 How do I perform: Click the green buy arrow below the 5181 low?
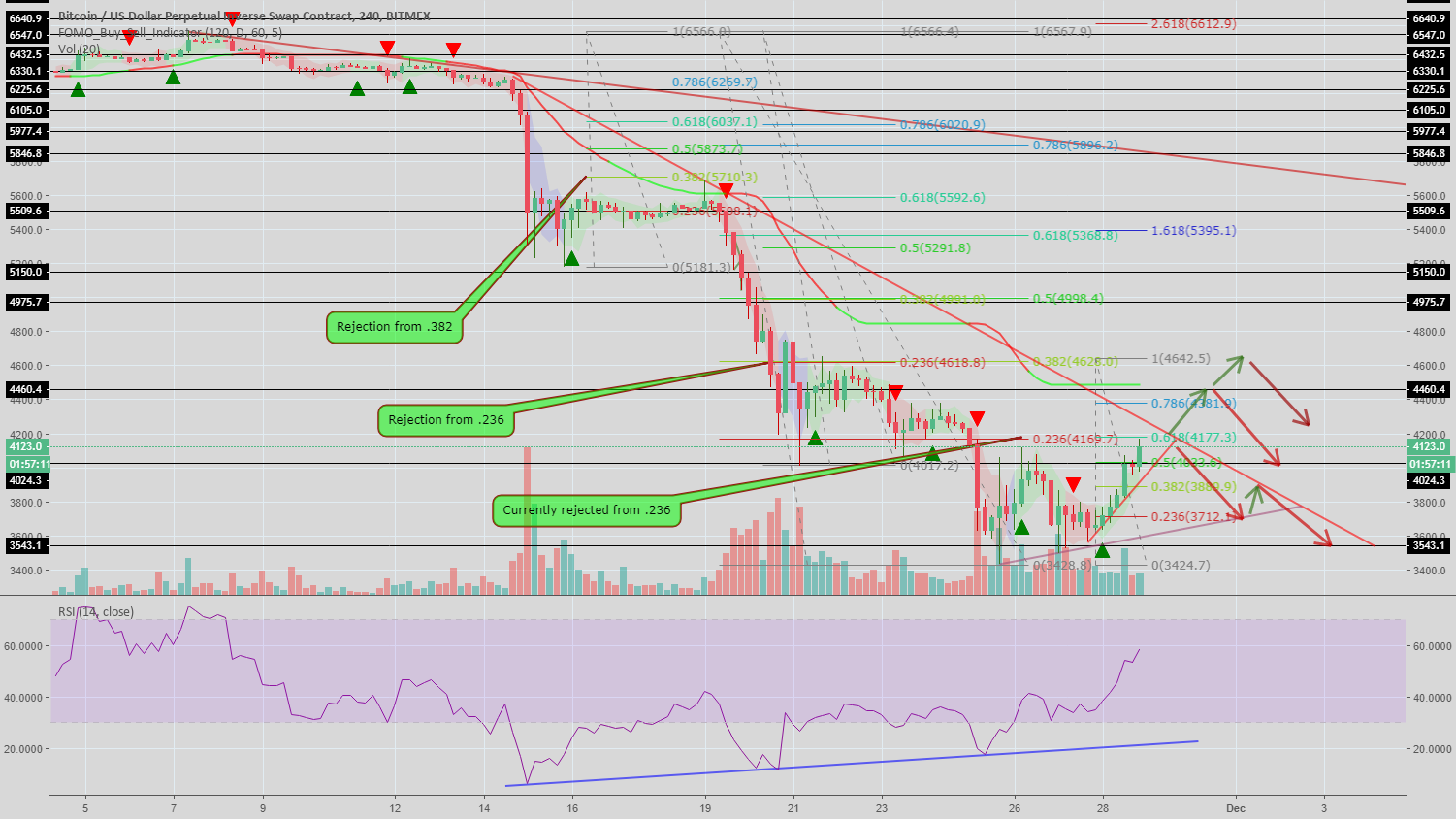tap(572, 258)
